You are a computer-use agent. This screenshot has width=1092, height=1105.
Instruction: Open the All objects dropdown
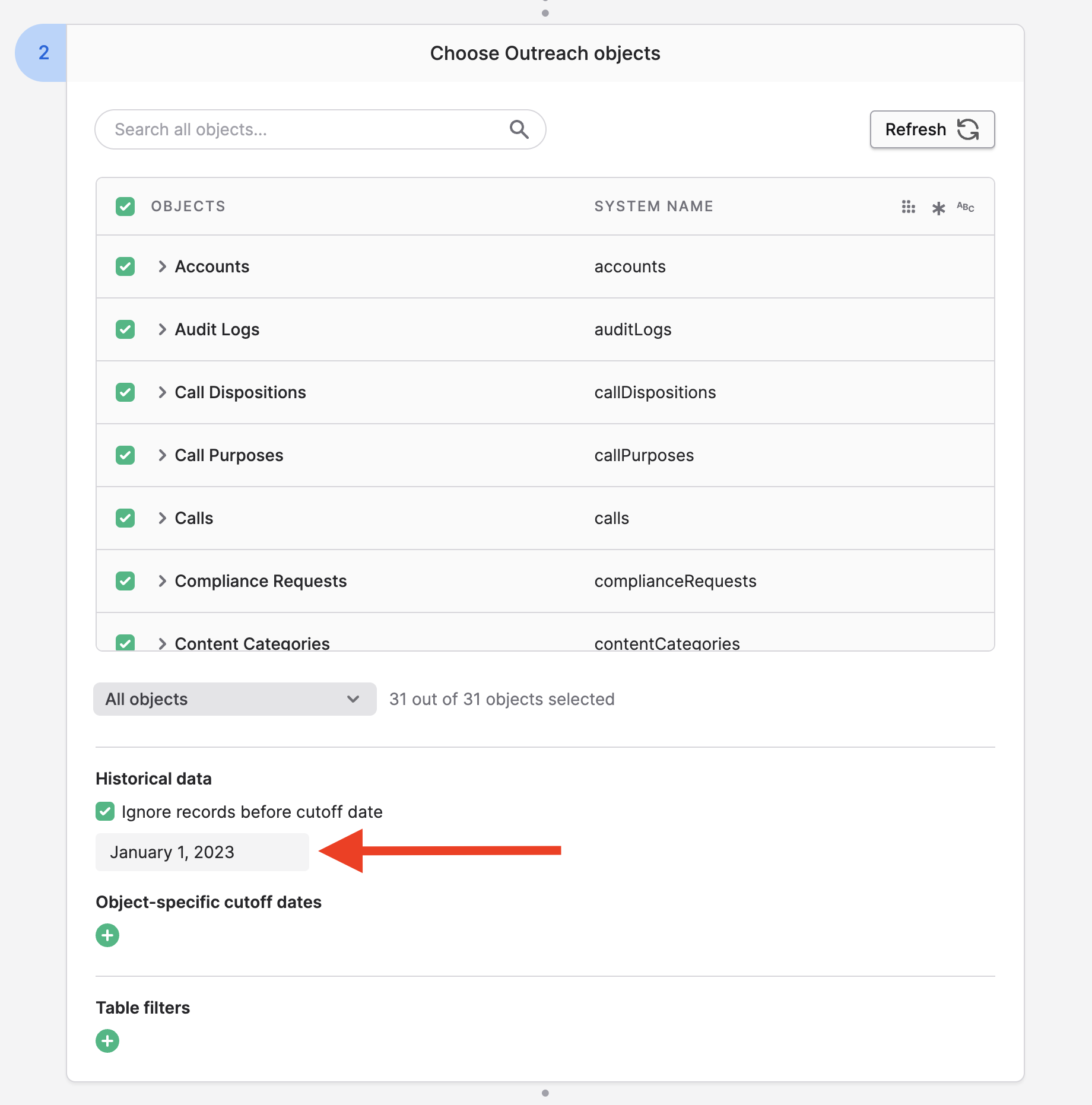(x=235, y=699)
